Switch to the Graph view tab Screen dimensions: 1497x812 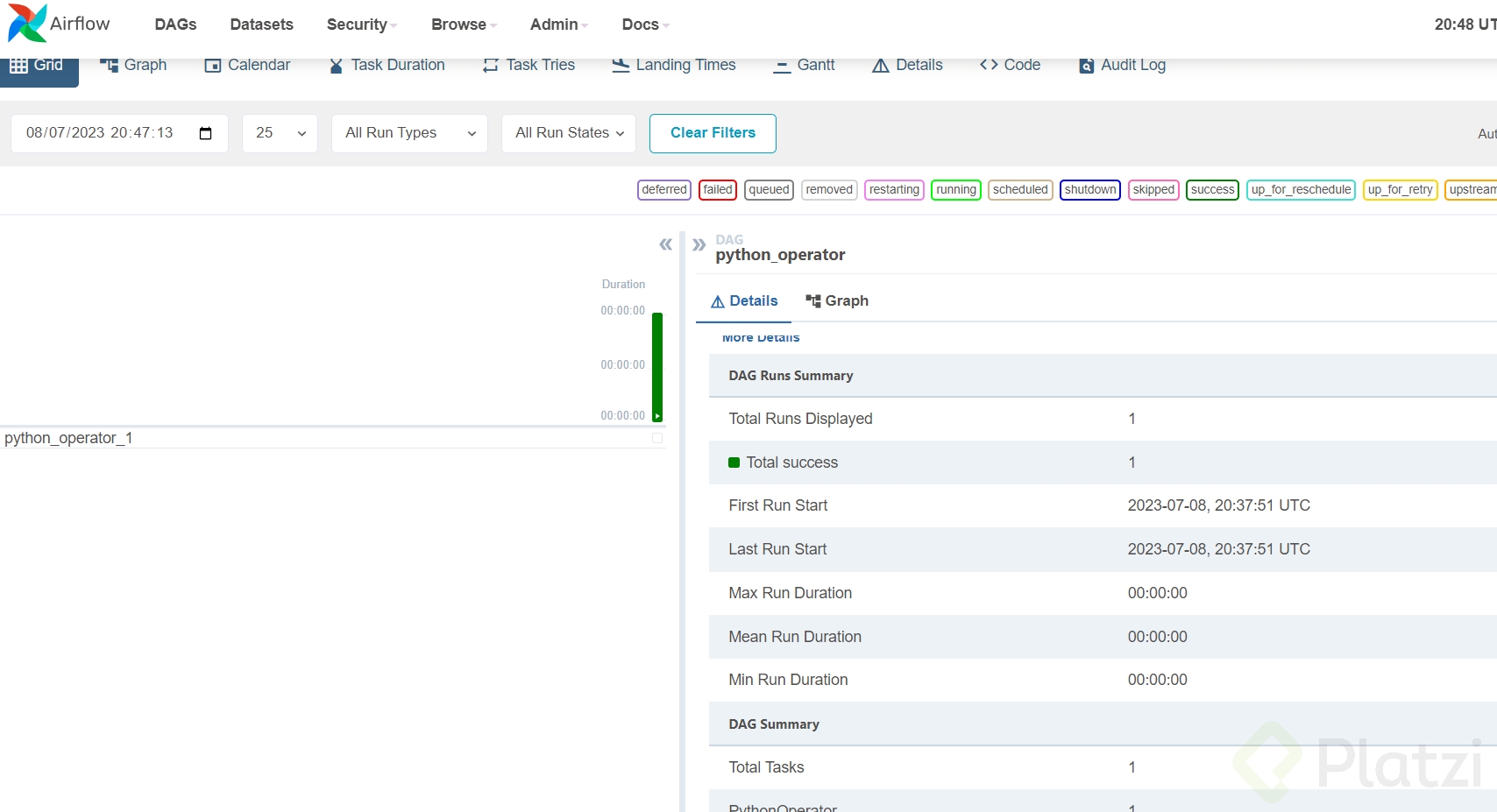pyautogui.click(x=133, y=65)
